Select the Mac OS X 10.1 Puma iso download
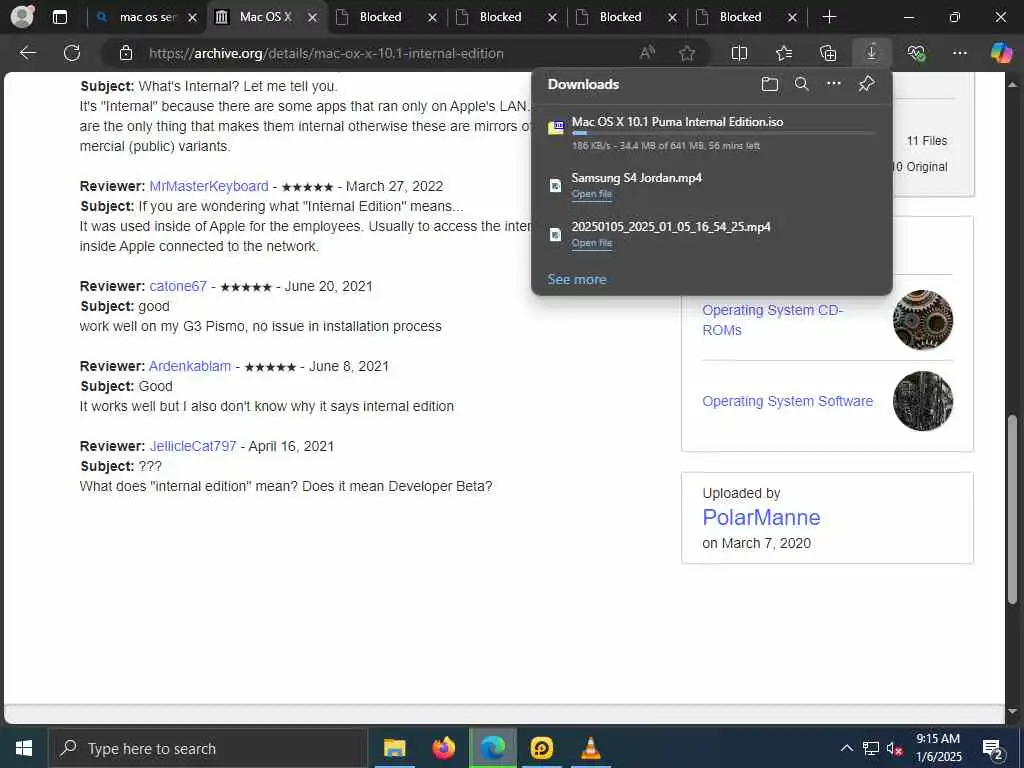 pyautogui.click(x=677, y=122)
